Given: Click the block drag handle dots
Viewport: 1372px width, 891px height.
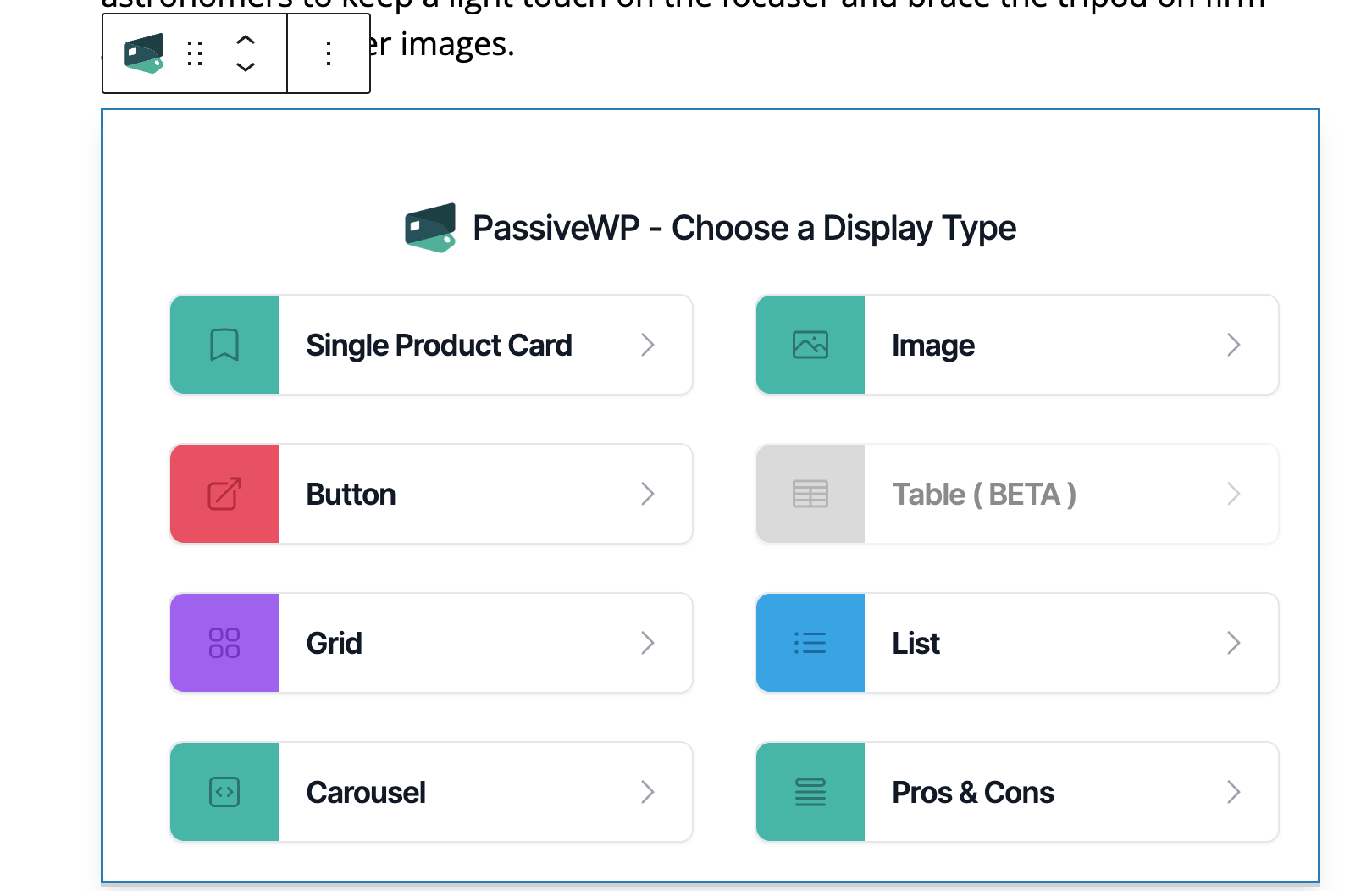Looking at the screenshot, I should (x=195, y=53).
